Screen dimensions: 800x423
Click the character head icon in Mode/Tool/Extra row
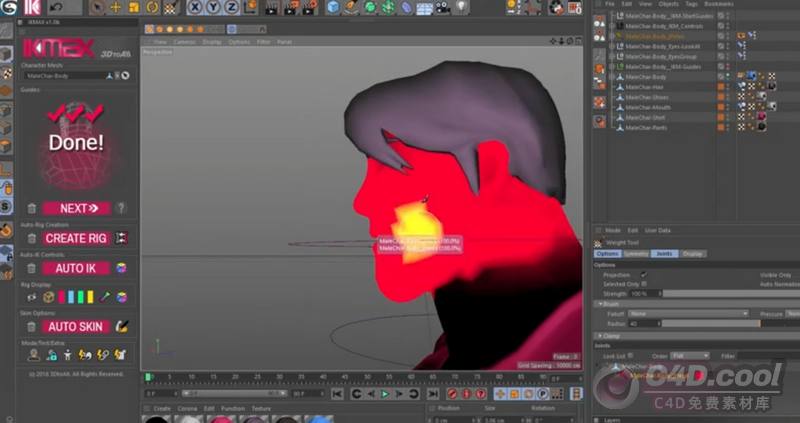(x=34, y=355)
